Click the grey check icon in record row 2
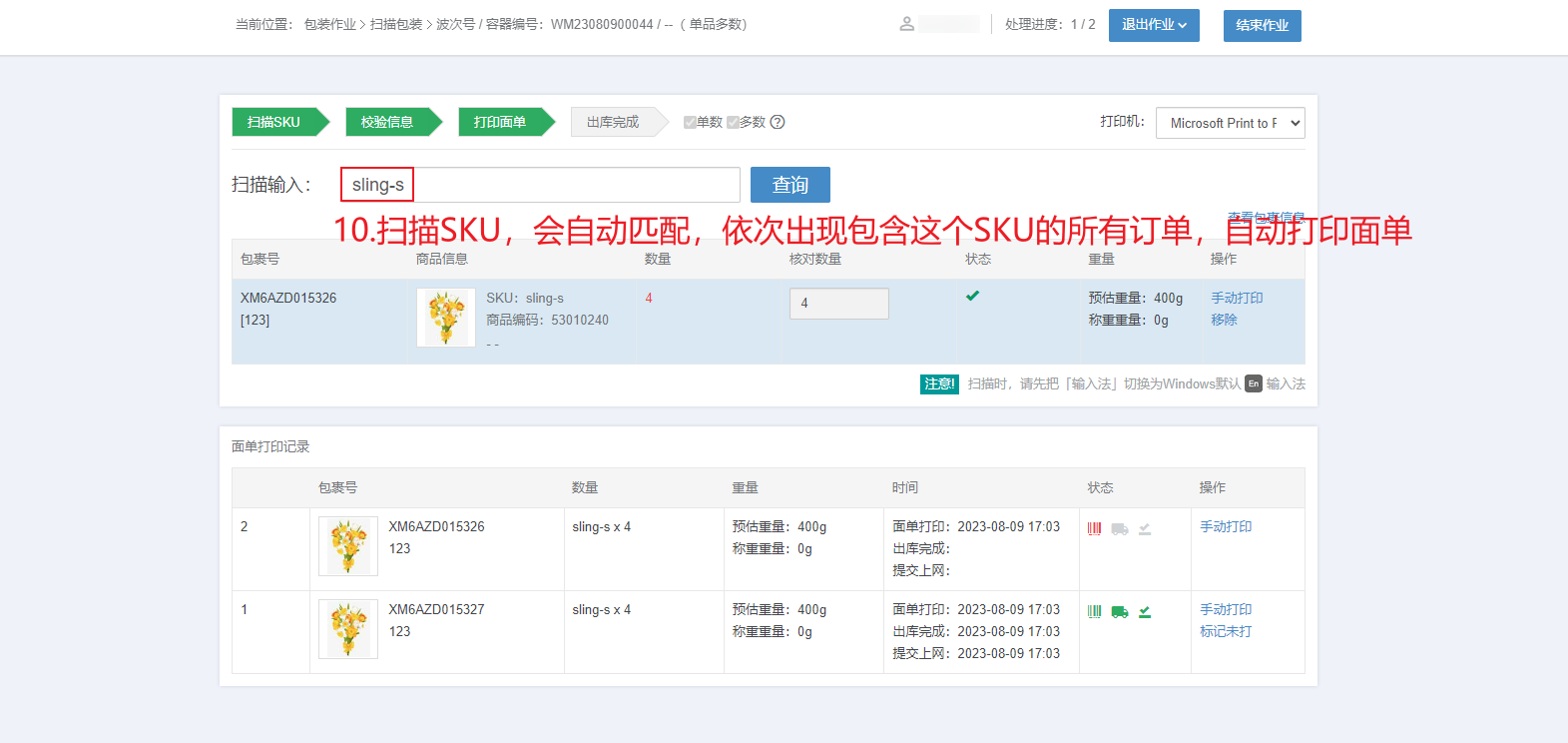 pyautogui.click(x=1145, y=528)
